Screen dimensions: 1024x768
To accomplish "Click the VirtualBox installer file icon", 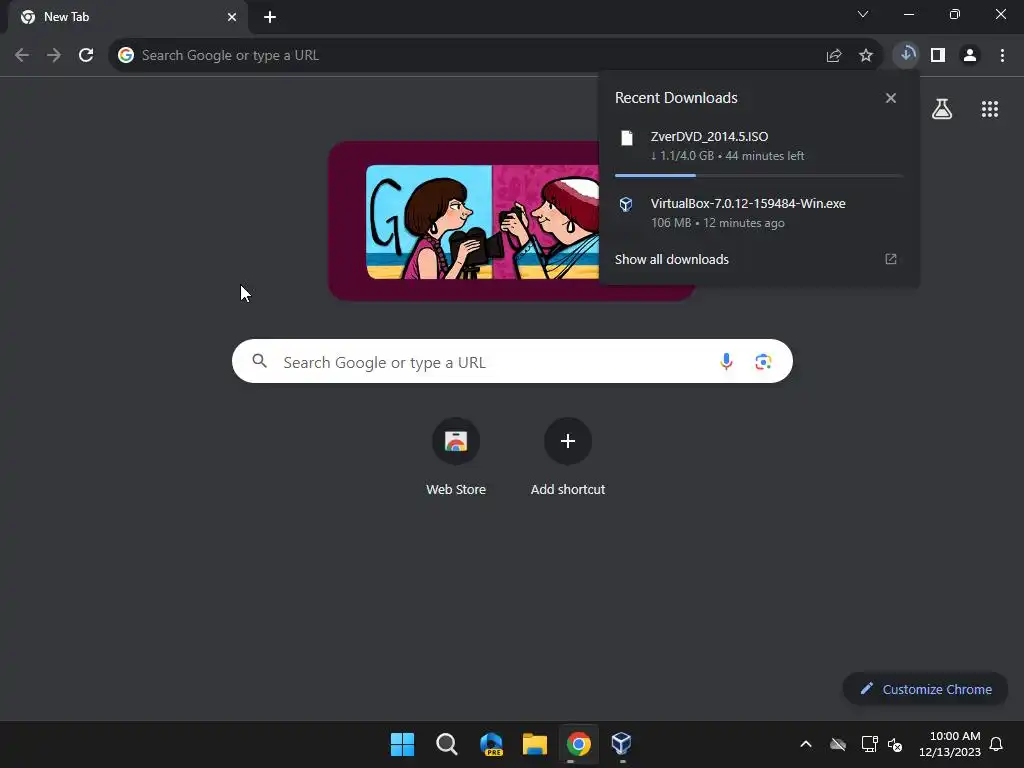I will pos(626,204).
